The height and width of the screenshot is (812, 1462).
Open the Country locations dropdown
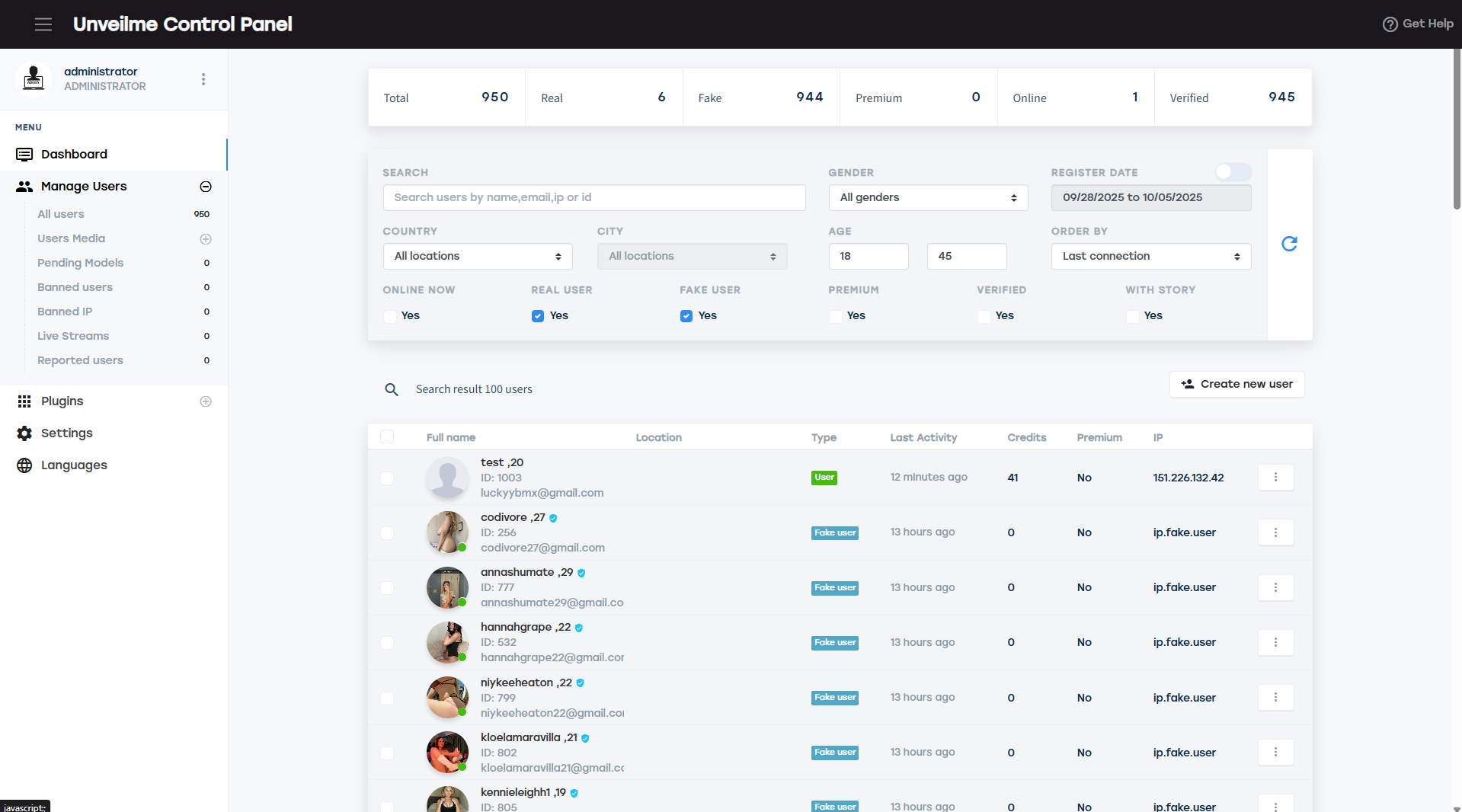coord(477,256)
